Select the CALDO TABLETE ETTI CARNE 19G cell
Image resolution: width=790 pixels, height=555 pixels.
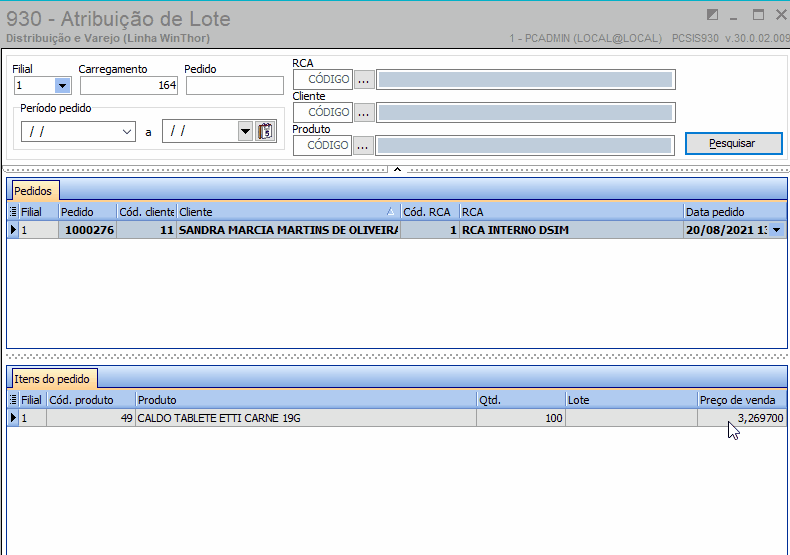[x=306, y=418]
